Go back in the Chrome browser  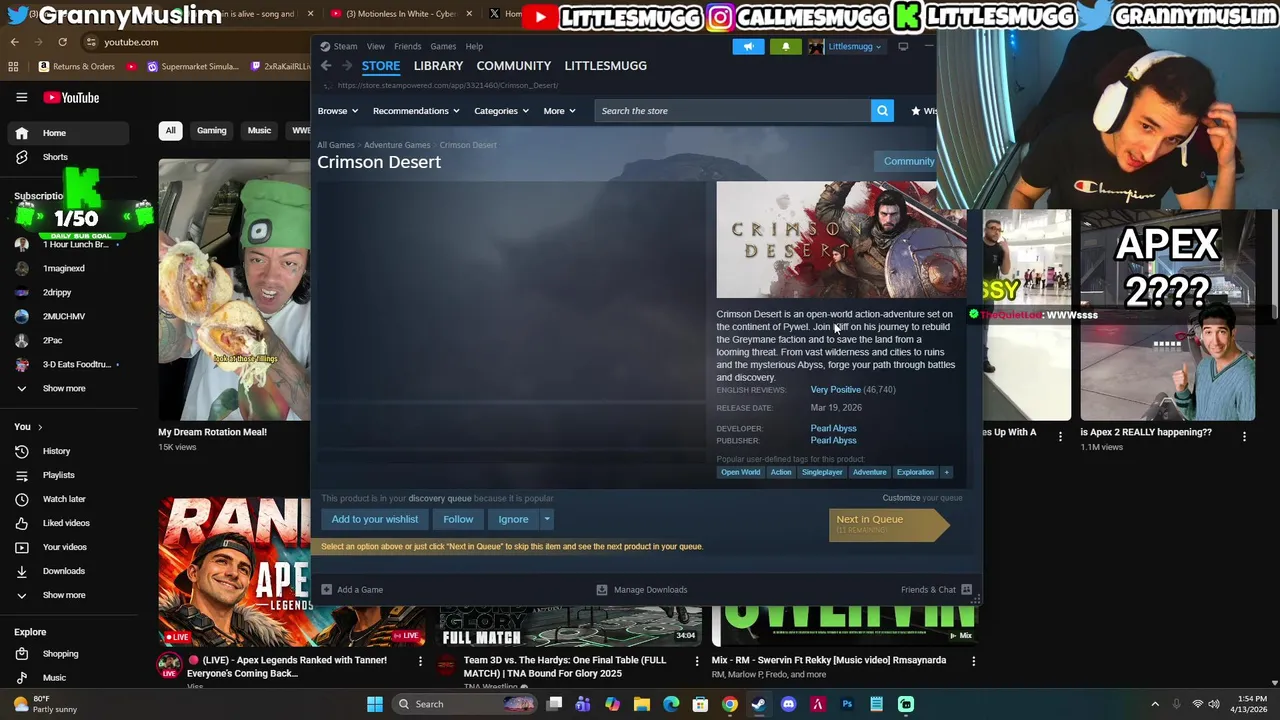tap(14, 42)
